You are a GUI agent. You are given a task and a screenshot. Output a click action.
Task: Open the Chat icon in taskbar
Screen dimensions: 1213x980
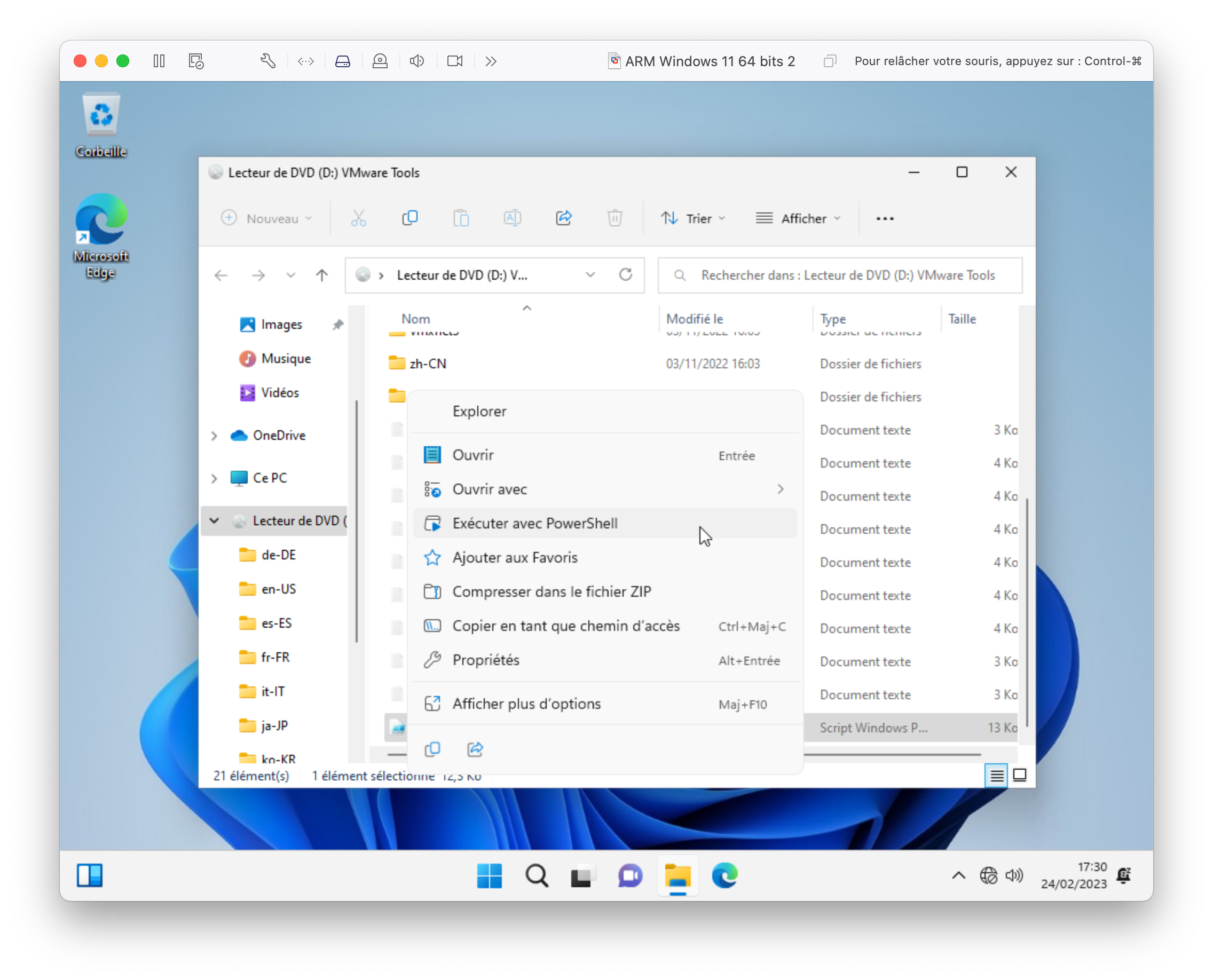click(x=629, y=876)
